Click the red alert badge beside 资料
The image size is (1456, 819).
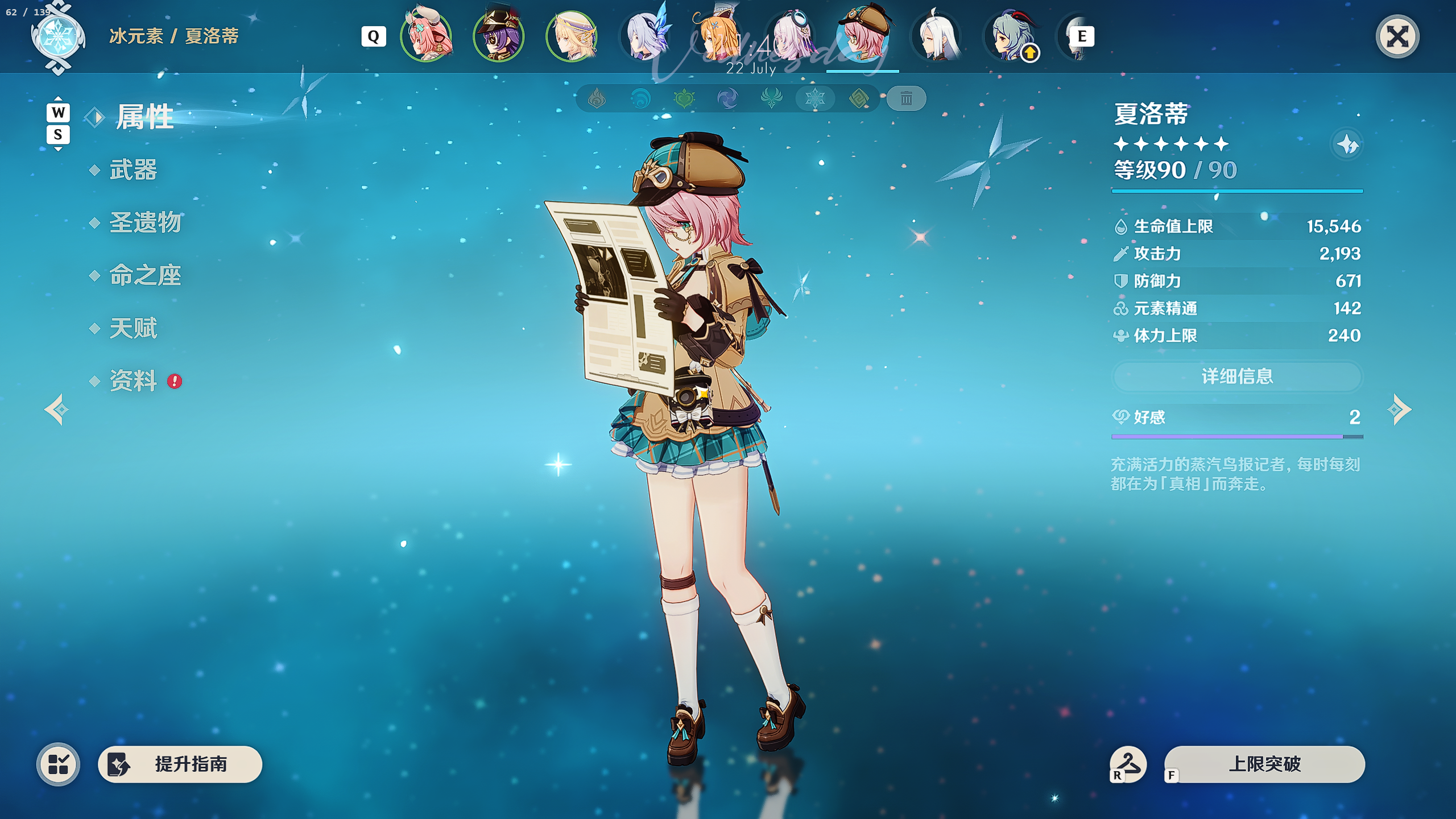click(175, 381)
